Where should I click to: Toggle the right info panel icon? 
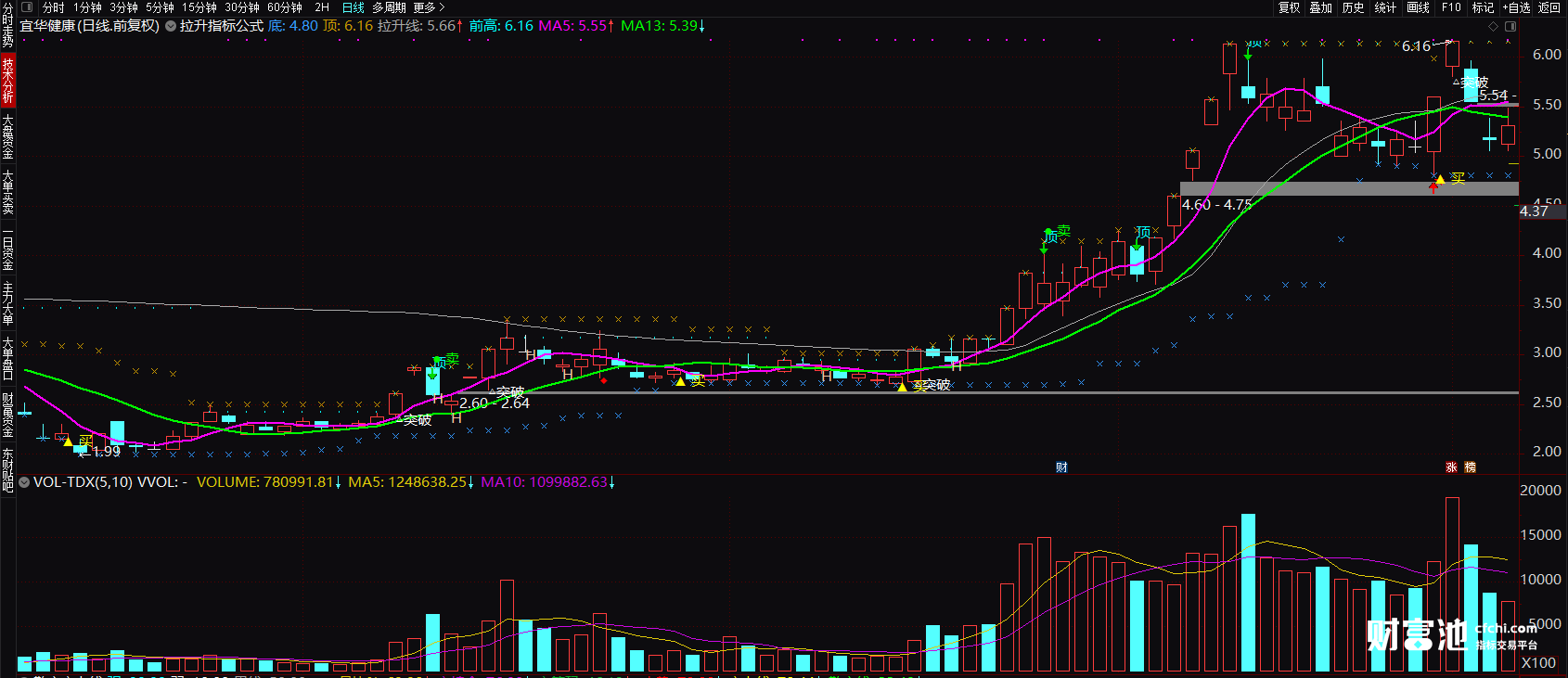point(1510,26)
